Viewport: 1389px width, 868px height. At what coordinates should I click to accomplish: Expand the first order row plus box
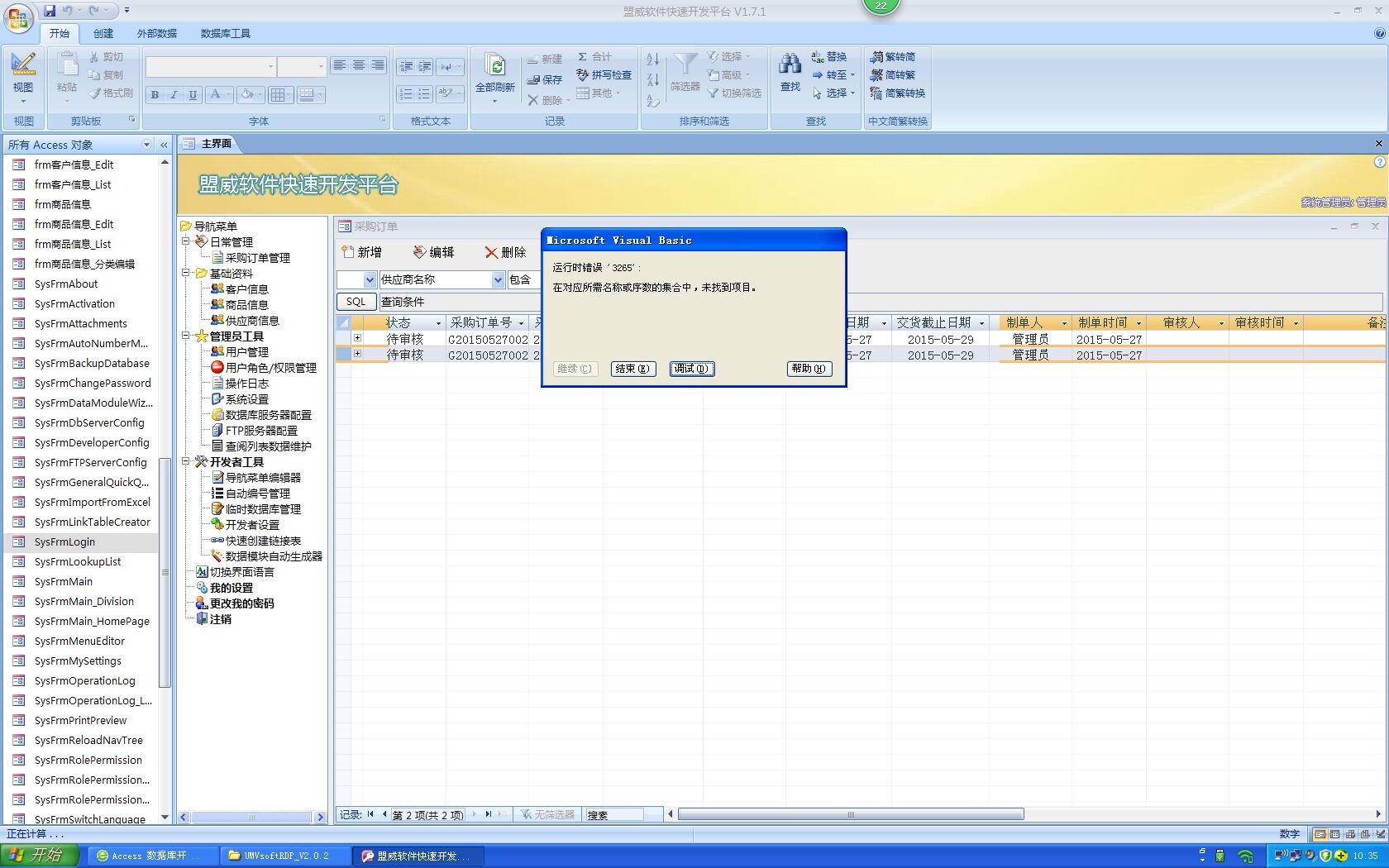pos(357,338)
